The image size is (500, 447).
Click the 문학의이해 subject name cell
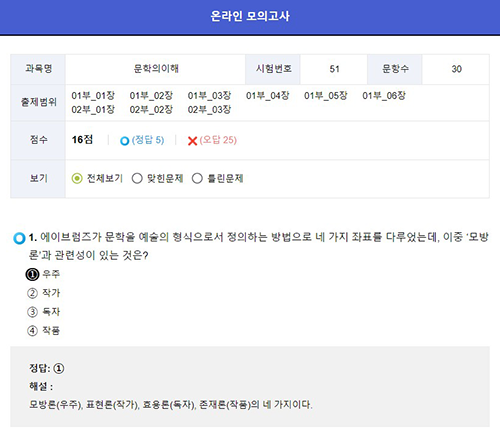point(156,69)
